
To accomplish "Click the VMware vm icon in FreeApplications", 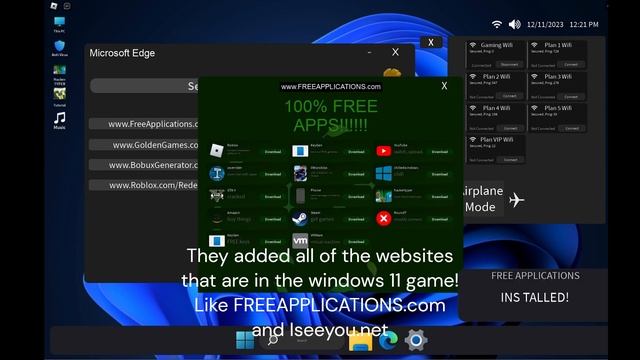I will tap(300, 241).
